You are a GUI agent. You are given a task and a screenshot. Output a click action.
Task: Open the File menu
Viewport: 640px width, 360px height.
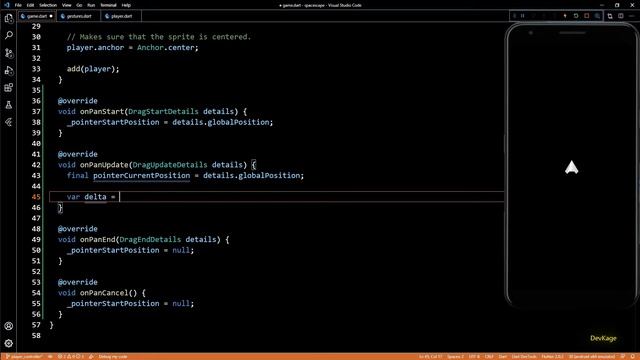click(18, 5)
